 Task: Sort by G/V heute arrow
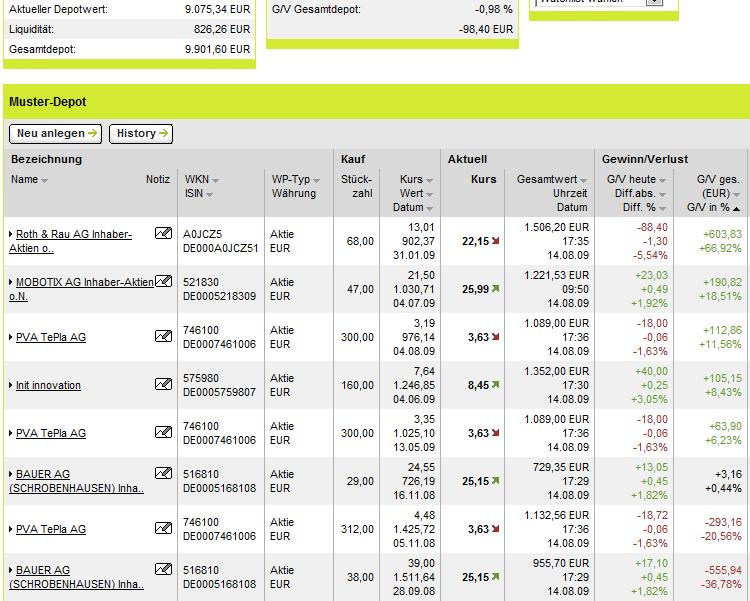[x=662, y=180]
